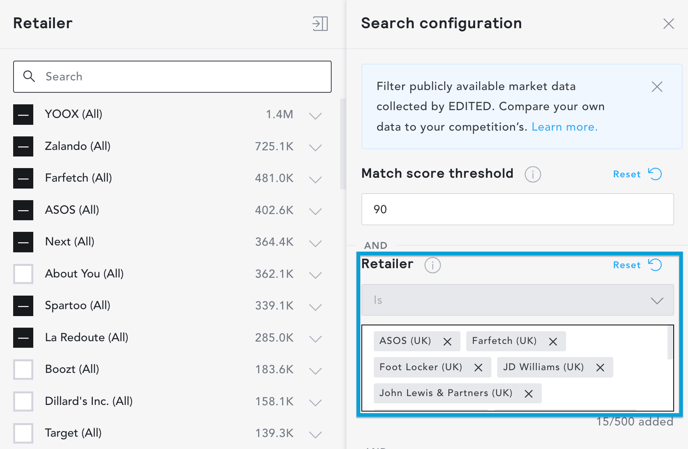Toggle the Zalando (All) checkbox
The height and width of the screenshot is (449, 688).
[23, 147]
